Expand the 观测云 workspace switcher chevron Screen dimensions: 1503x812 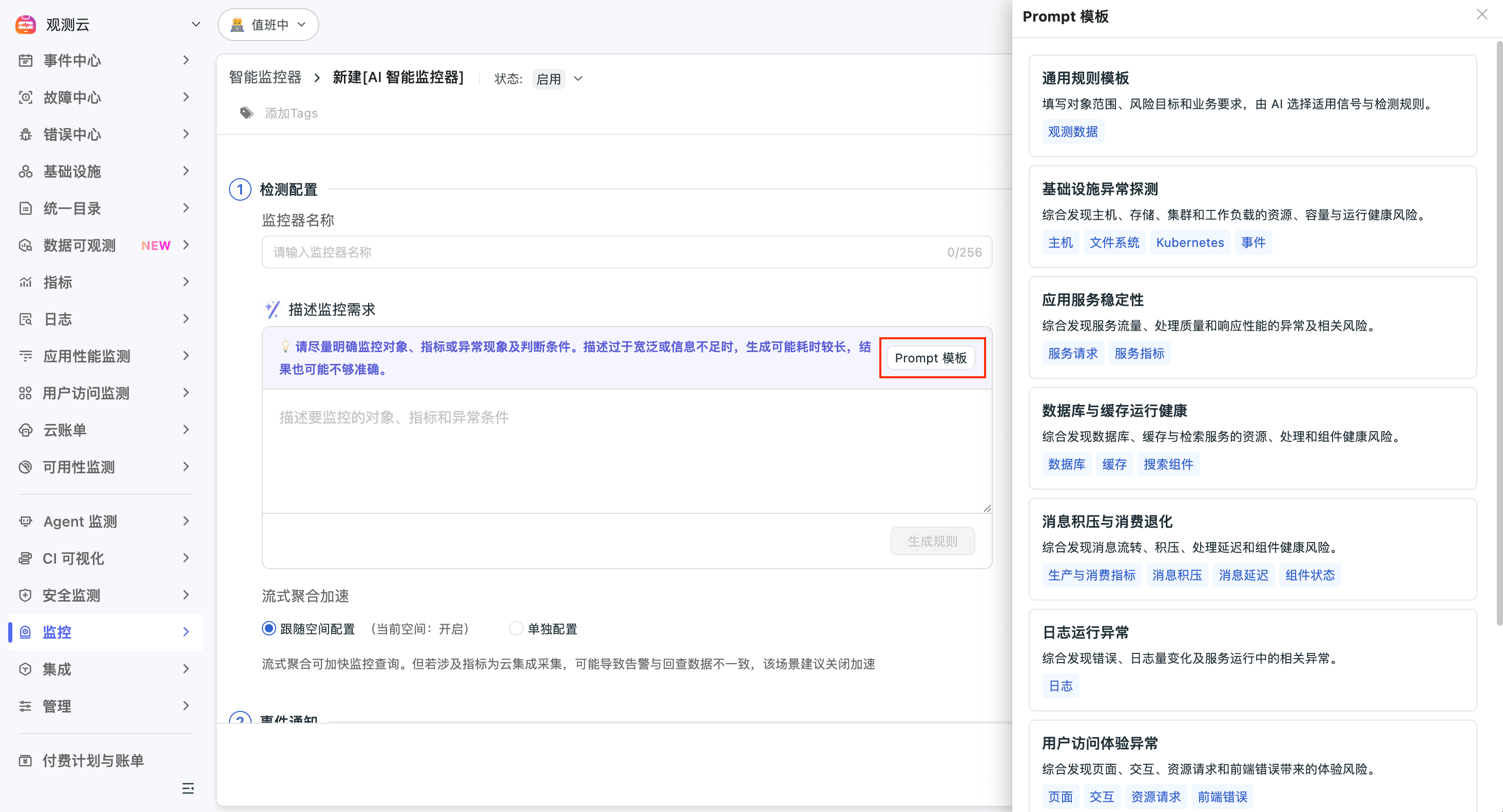click(x=196, y=25)
